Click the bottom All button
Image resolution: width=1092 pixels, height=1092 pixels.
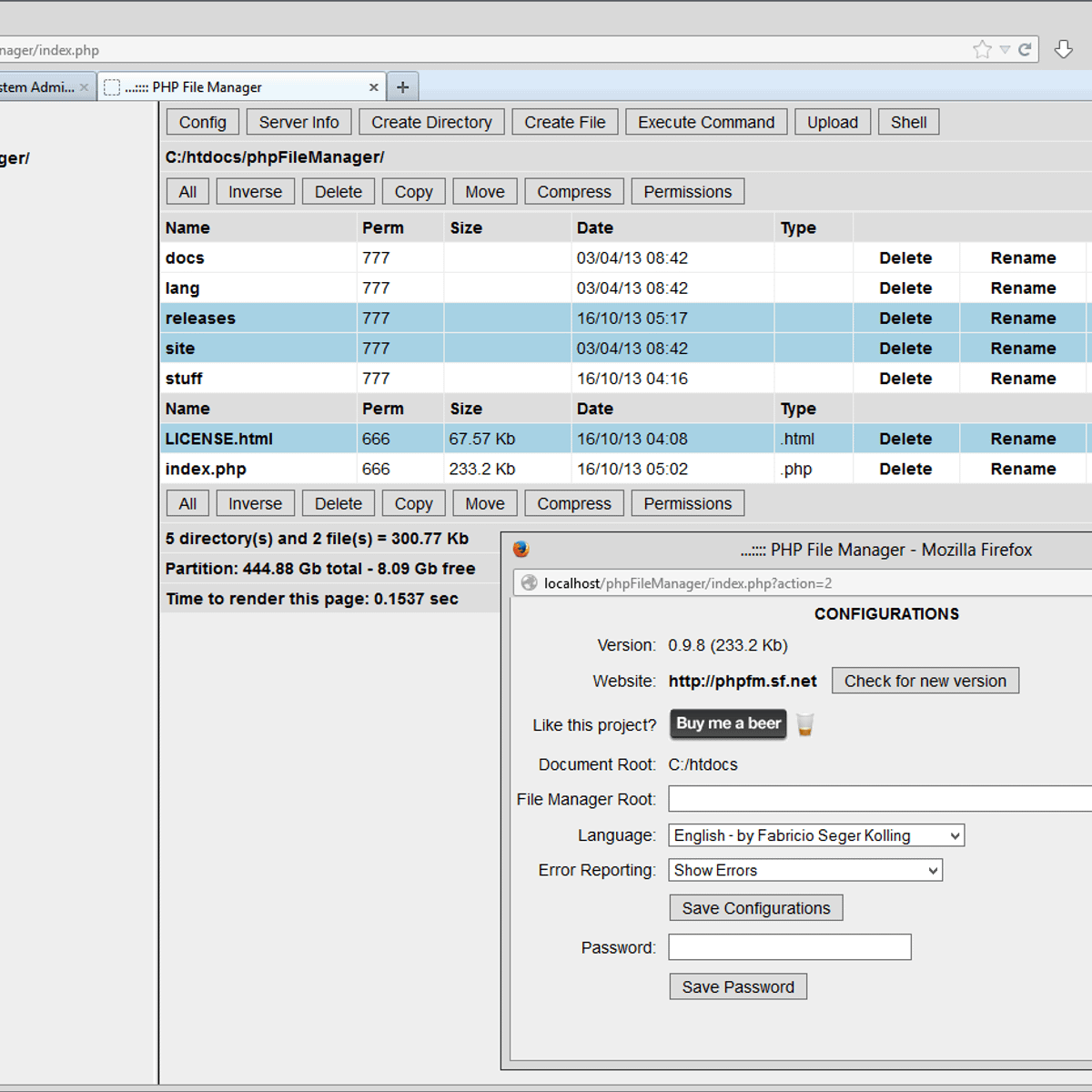pos(187,503)
